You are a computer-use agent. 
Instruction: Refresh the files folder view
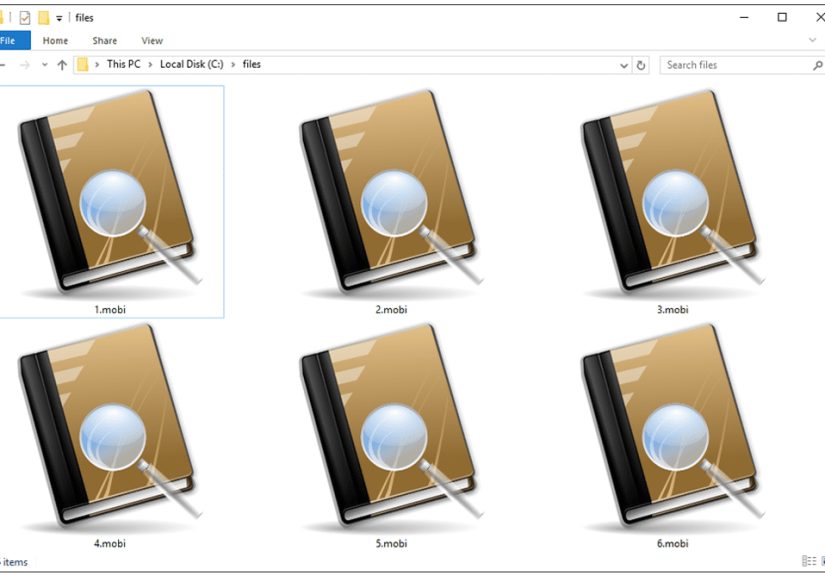click(x=640, y=65)
